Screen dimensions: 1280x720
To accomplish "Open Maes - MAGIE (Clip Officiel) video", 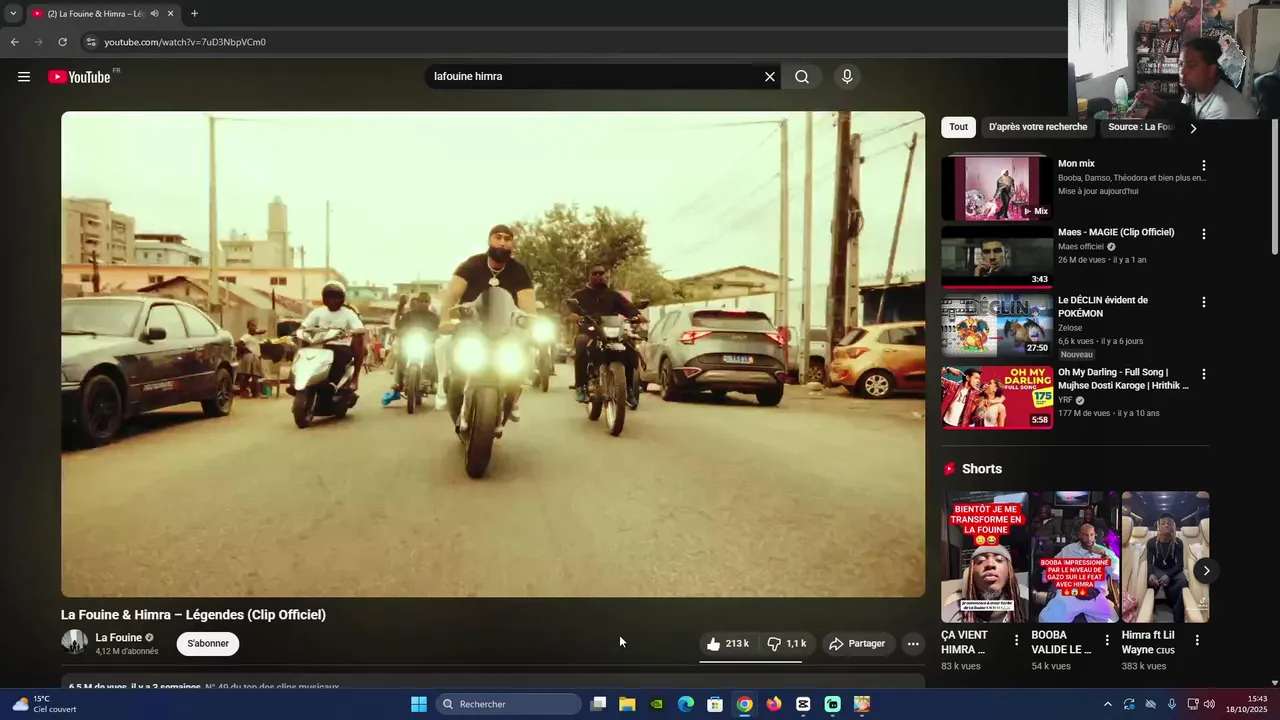I will pos(1116,232).
